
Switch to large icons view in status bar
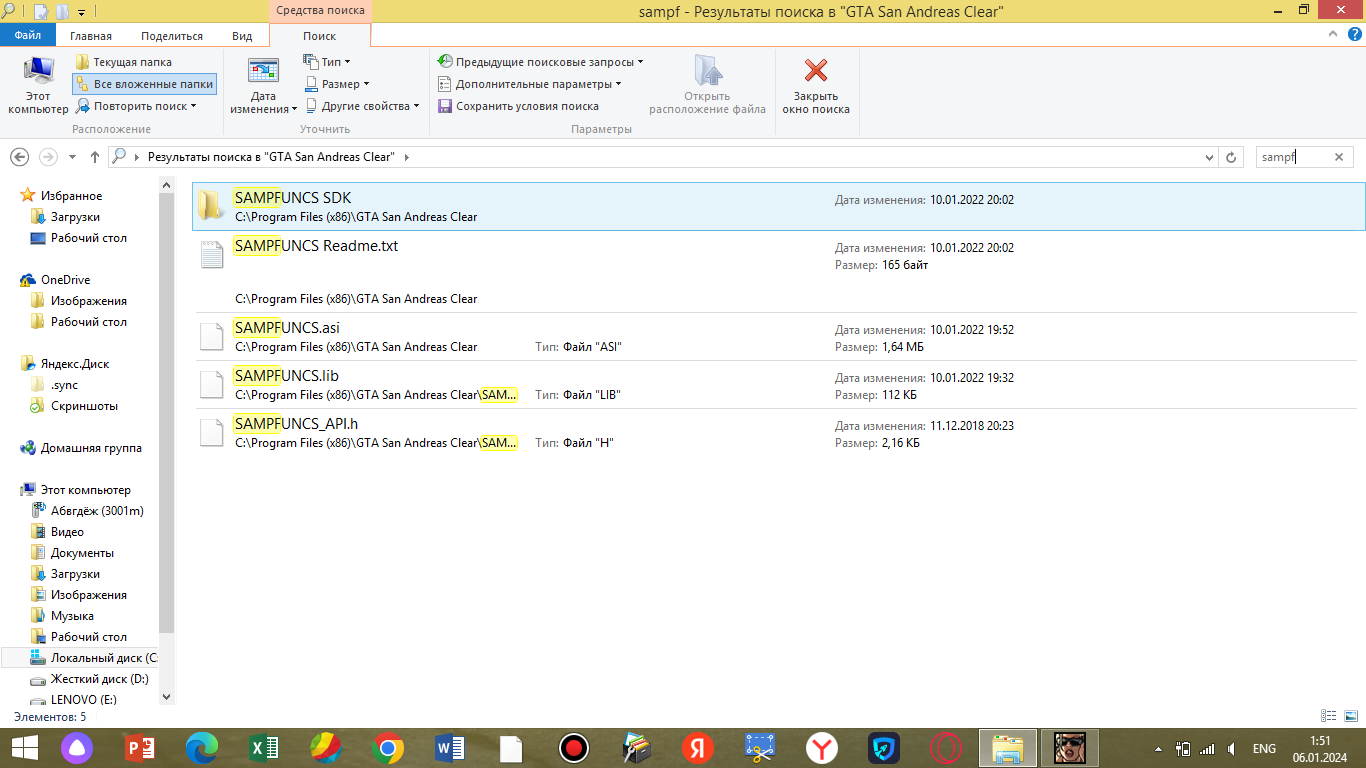point(1349,716)
